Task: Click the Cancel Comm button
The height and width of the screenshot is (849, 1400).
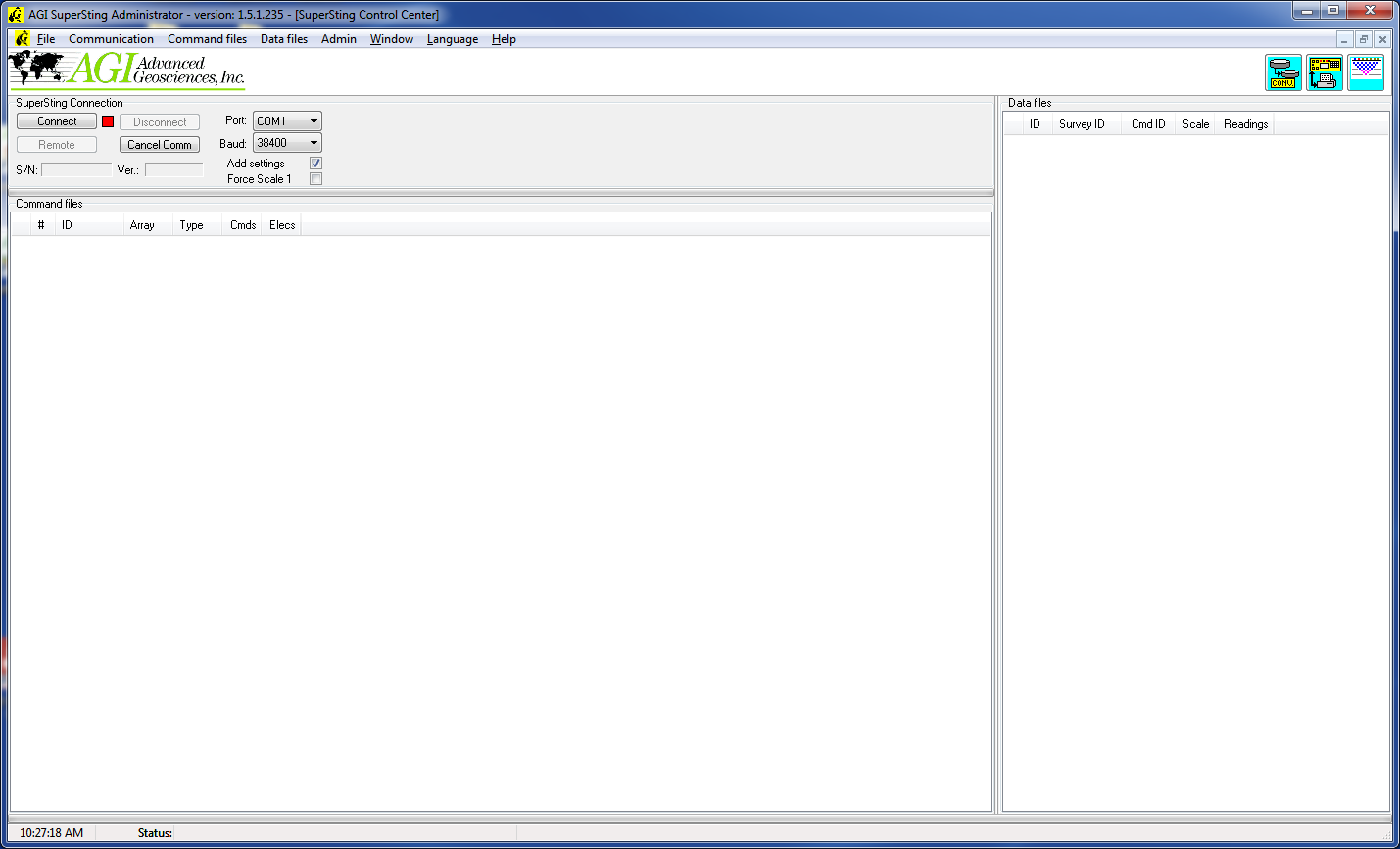Action: (x=160, y=145)
